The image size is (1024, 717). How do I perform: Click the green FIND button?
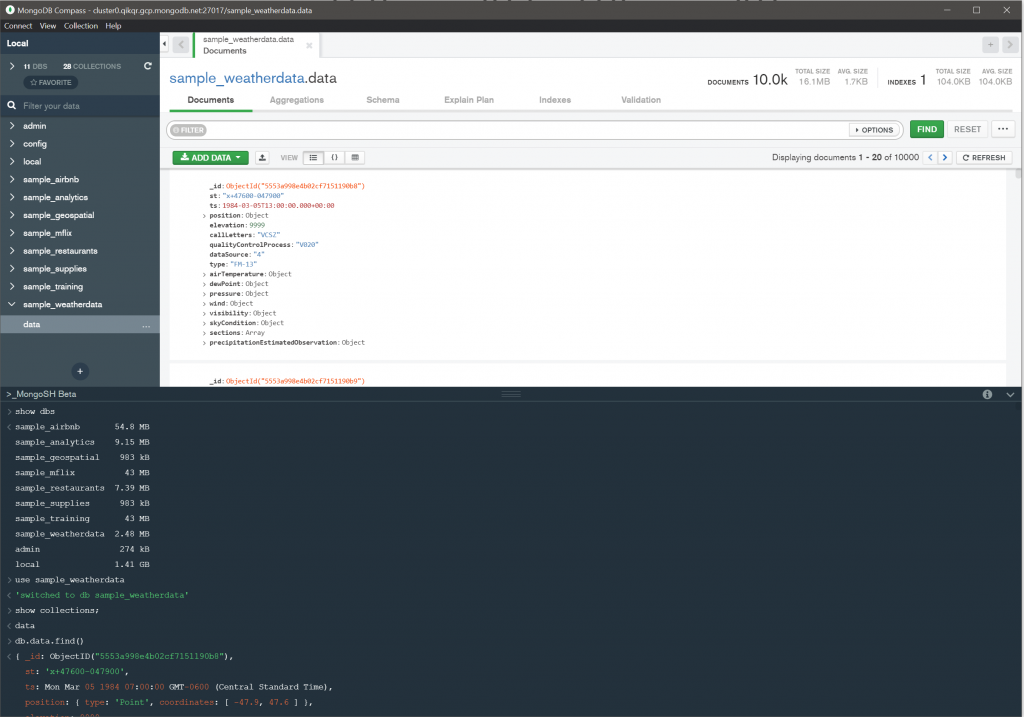[927, 129]
